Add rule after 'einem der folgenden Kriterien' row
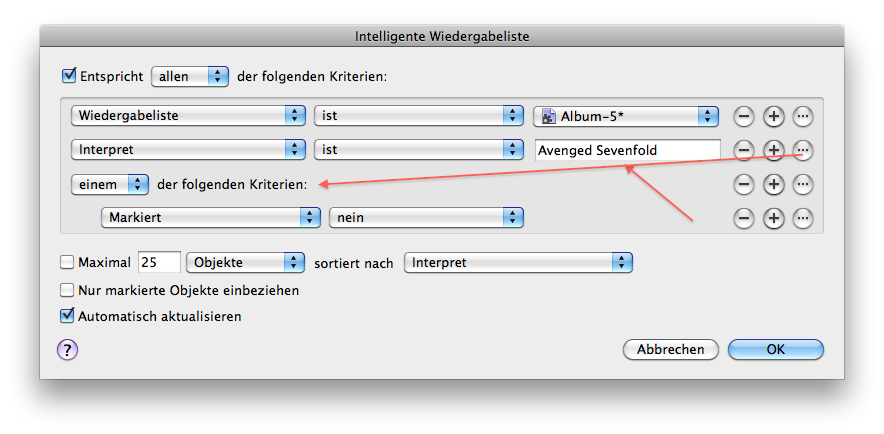This screenshot has height=434, width=884. click(774, 184)
